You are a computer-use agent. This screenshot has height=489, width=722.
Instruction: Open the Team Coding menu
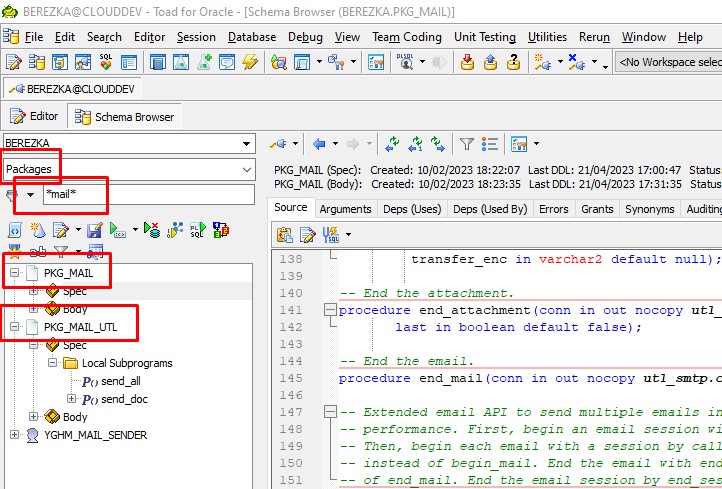[407, 37]
